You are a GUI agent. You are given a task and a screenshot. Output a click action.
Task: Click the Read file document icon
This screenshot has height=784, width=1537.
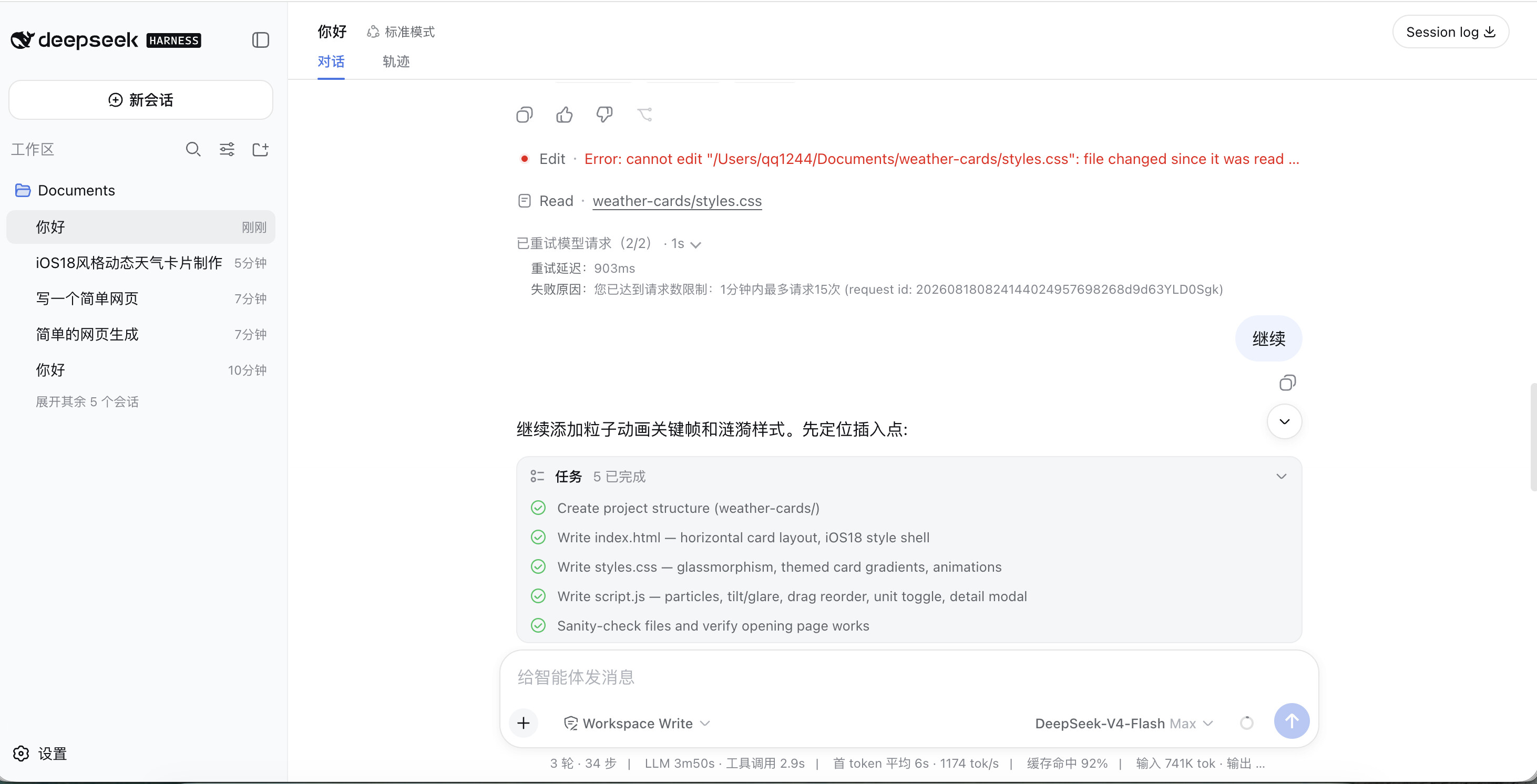pyautogui.click(x=525, y=201)
